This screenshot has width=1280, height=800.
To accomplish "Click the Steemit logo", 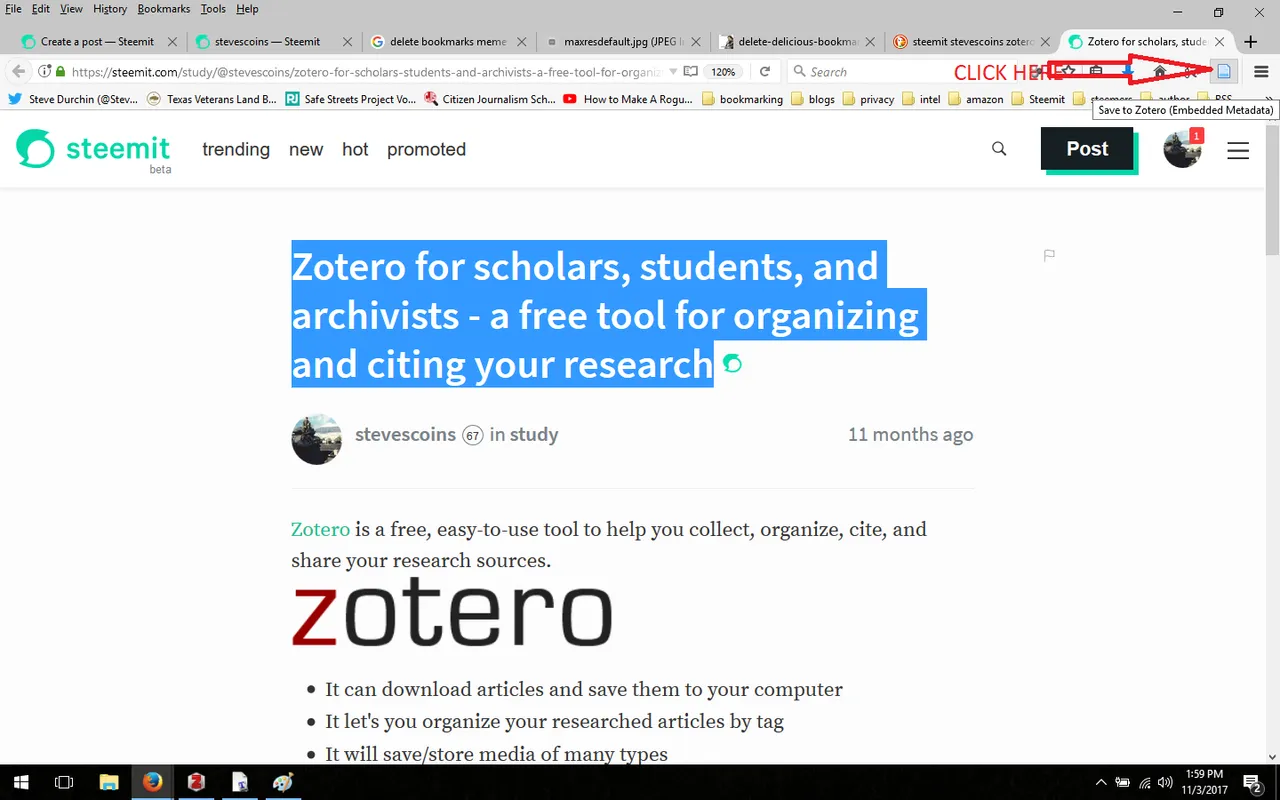I will (x=93, y=150).
